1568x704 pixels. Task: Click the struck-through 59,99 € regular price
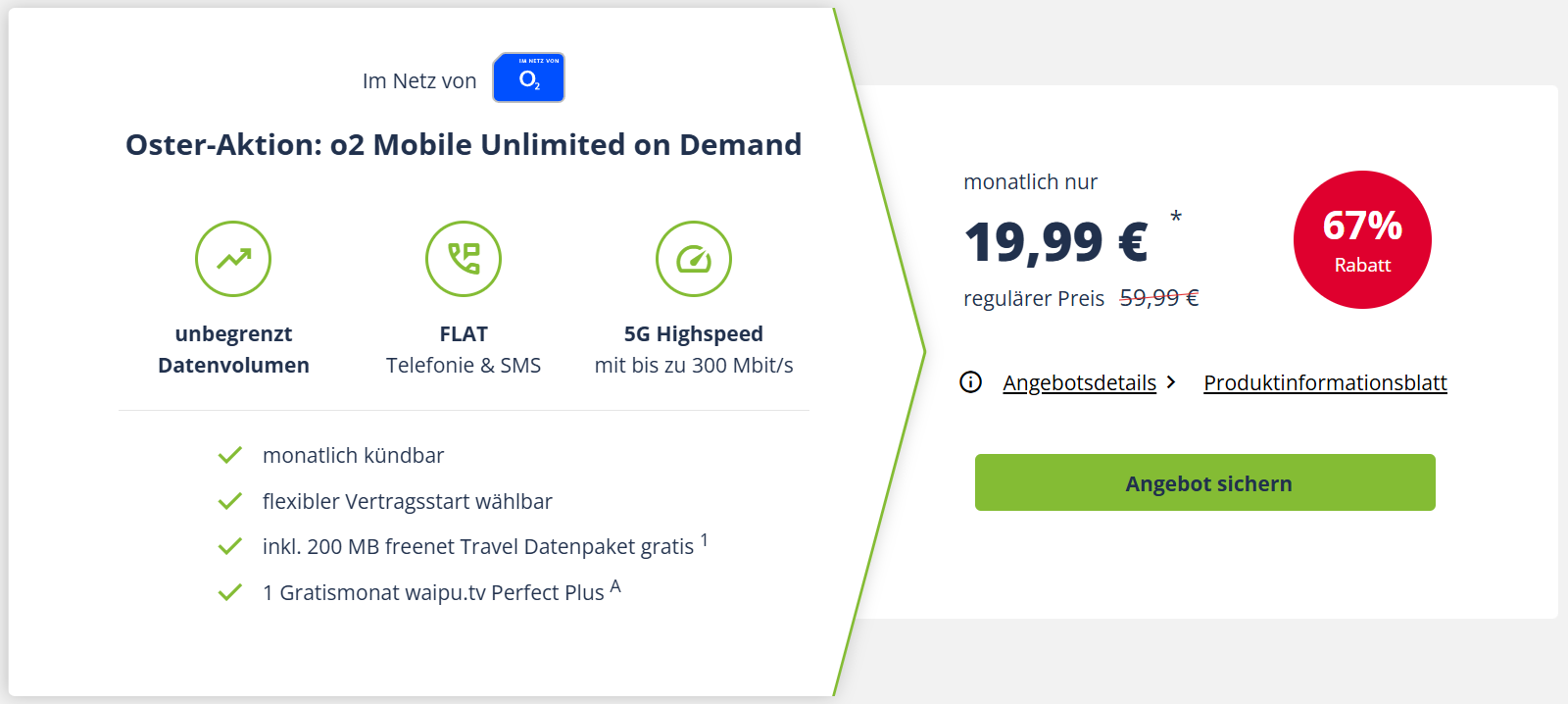tap(1159, 298)
